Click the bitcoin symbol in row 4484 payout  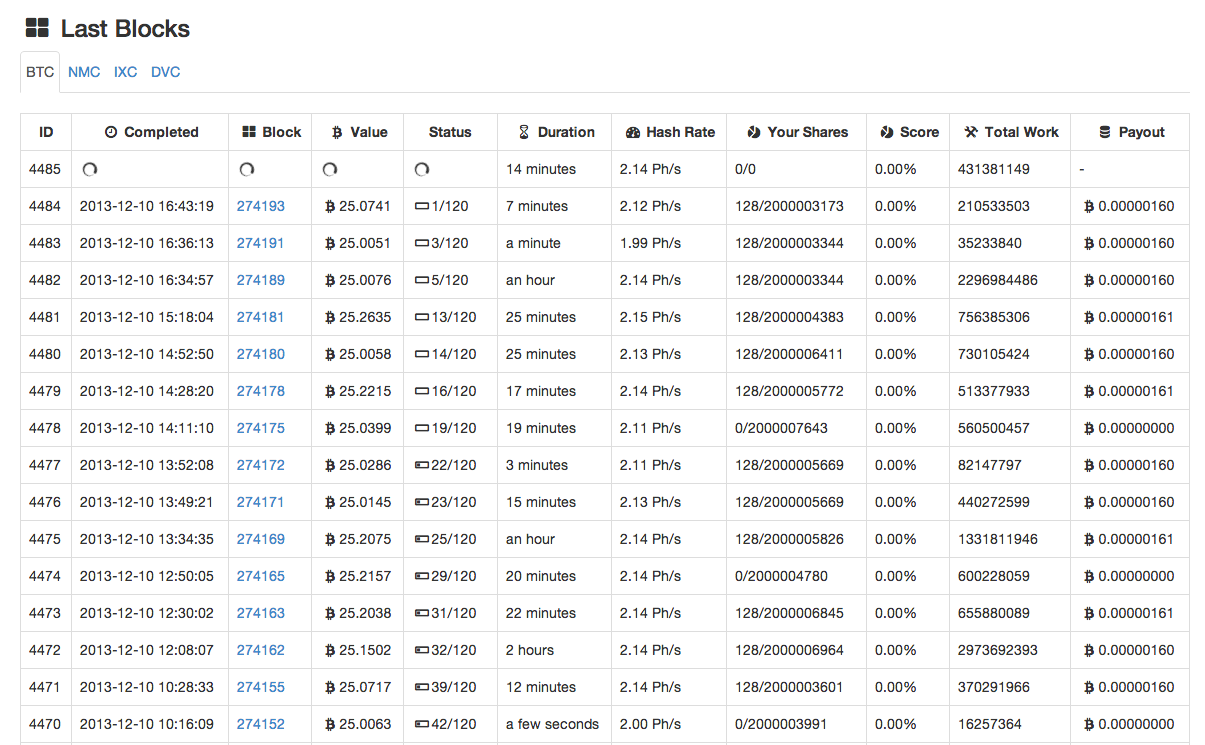(x=1089, y=206)
